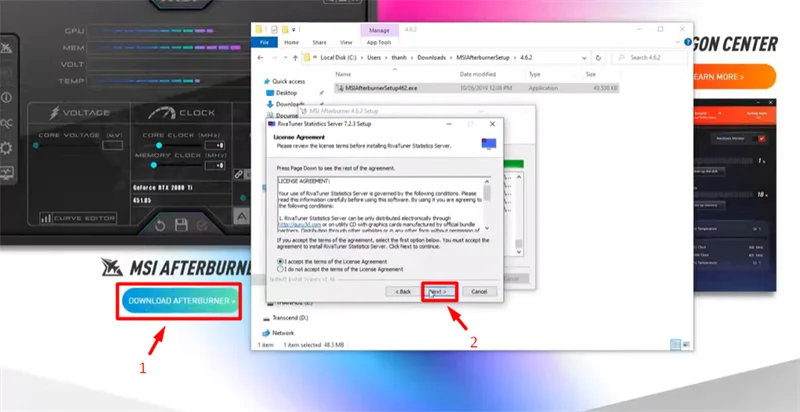Click the Learn More orange button
This screenshot has width=800, height=412.
pos(733,77)
